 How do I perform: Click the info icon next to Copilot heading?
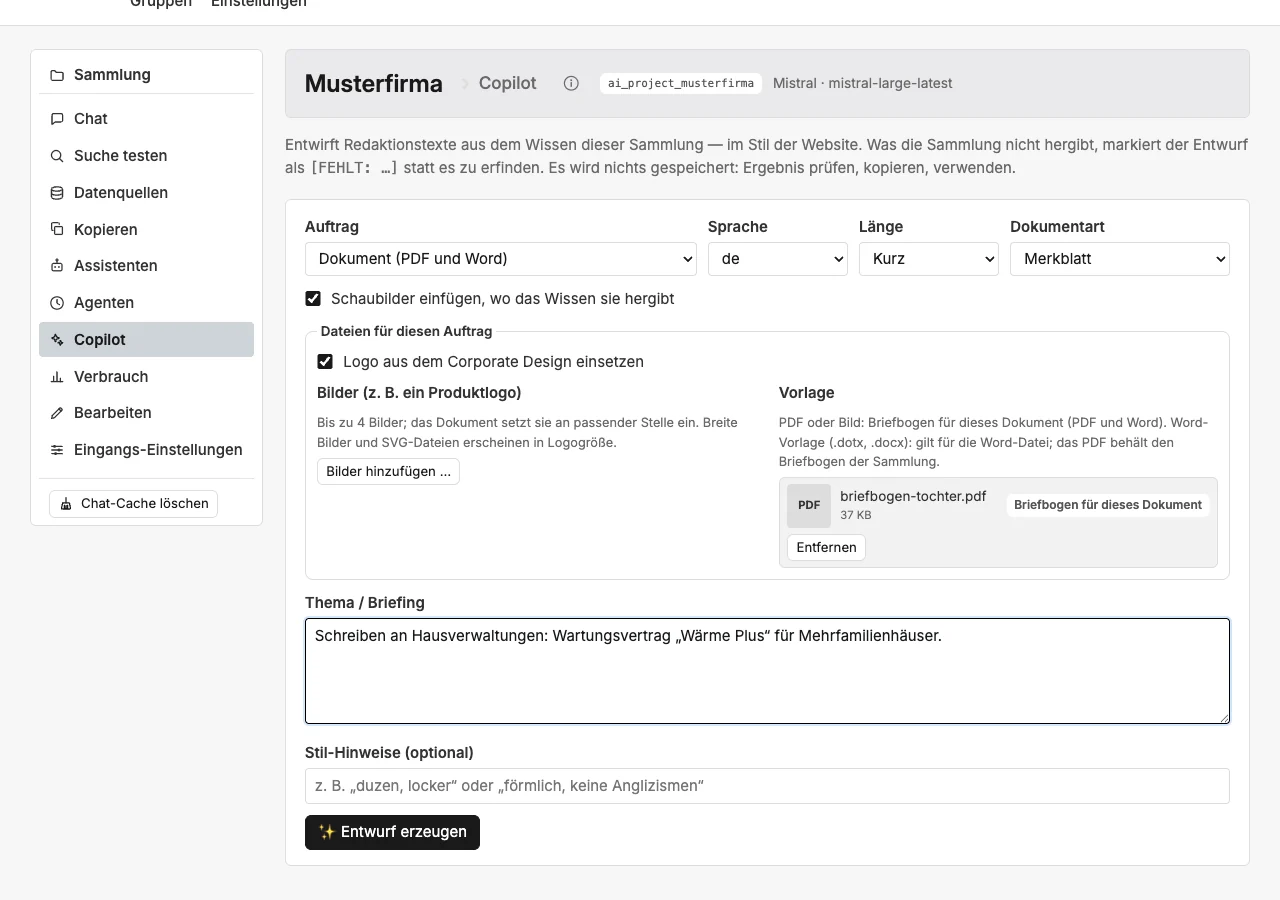pyautogui.click(x=571, y=83)
